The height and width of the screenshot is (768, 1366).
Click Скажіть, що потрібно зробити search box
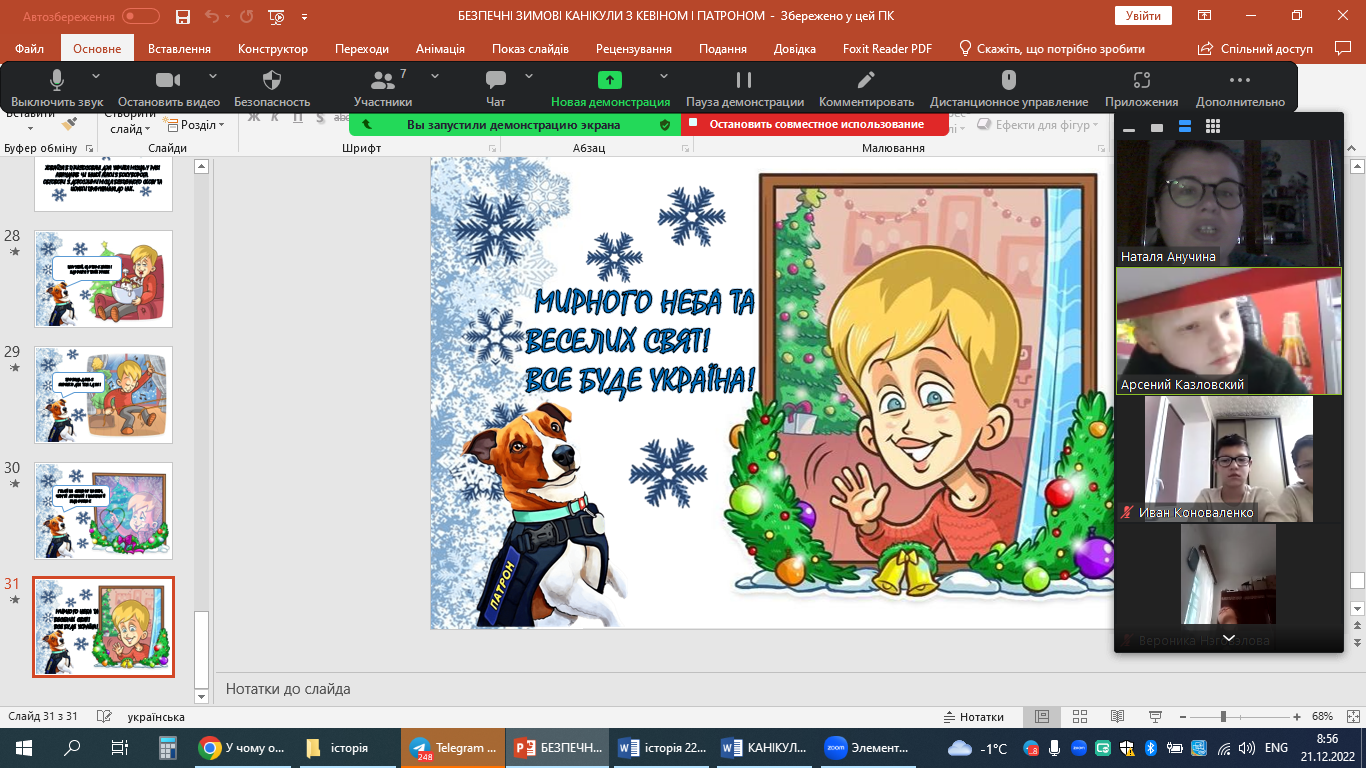(1051, 48)
